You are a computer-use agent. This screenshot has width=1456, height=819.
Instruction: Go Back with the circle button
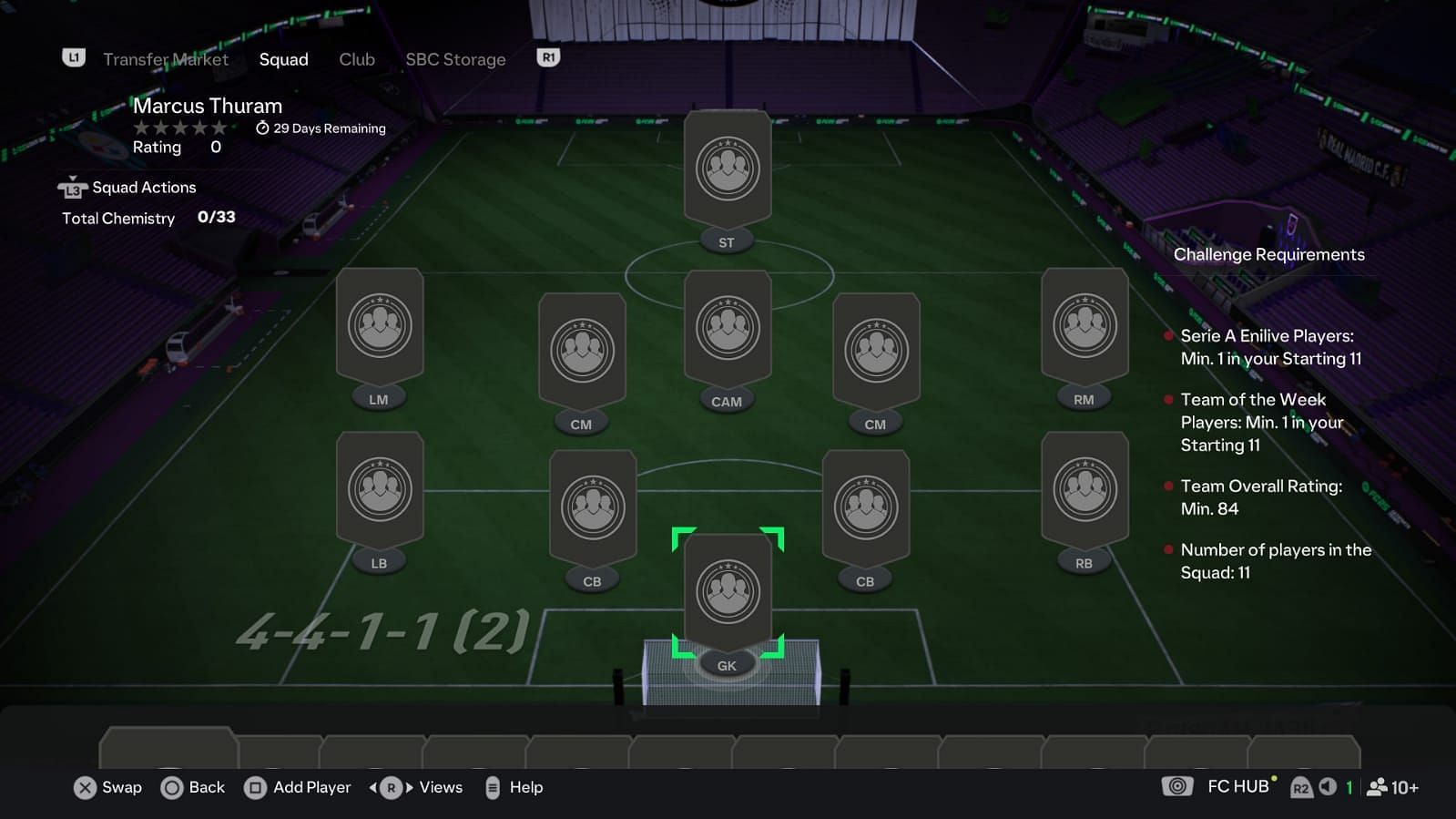[193, 787]
